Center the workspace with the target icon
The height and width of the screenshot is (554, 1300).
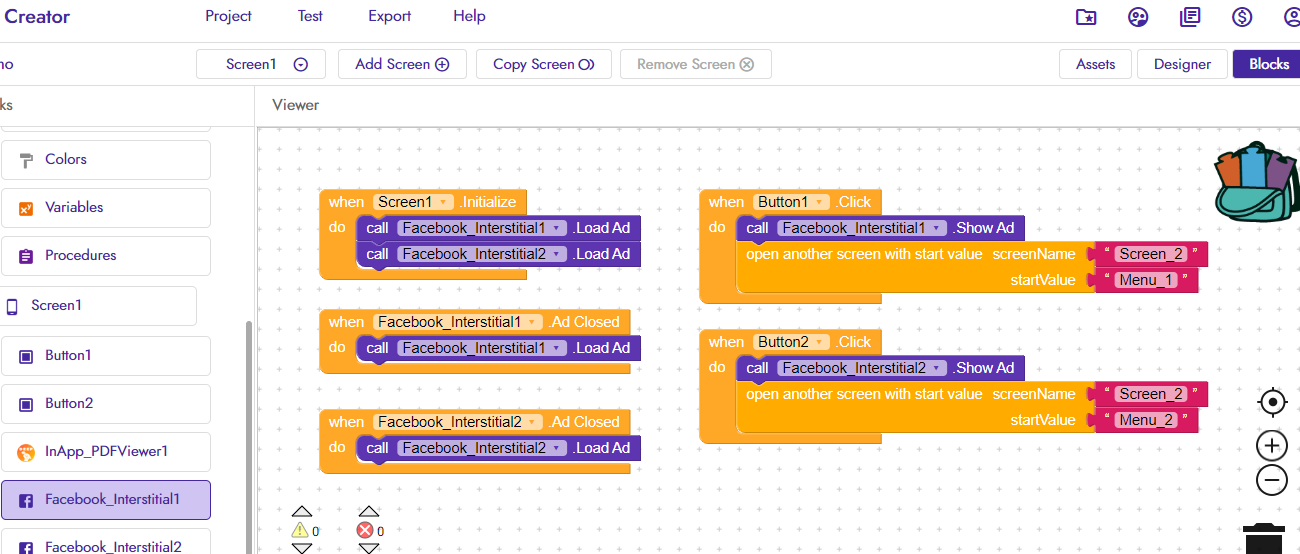coord(1272,402)
